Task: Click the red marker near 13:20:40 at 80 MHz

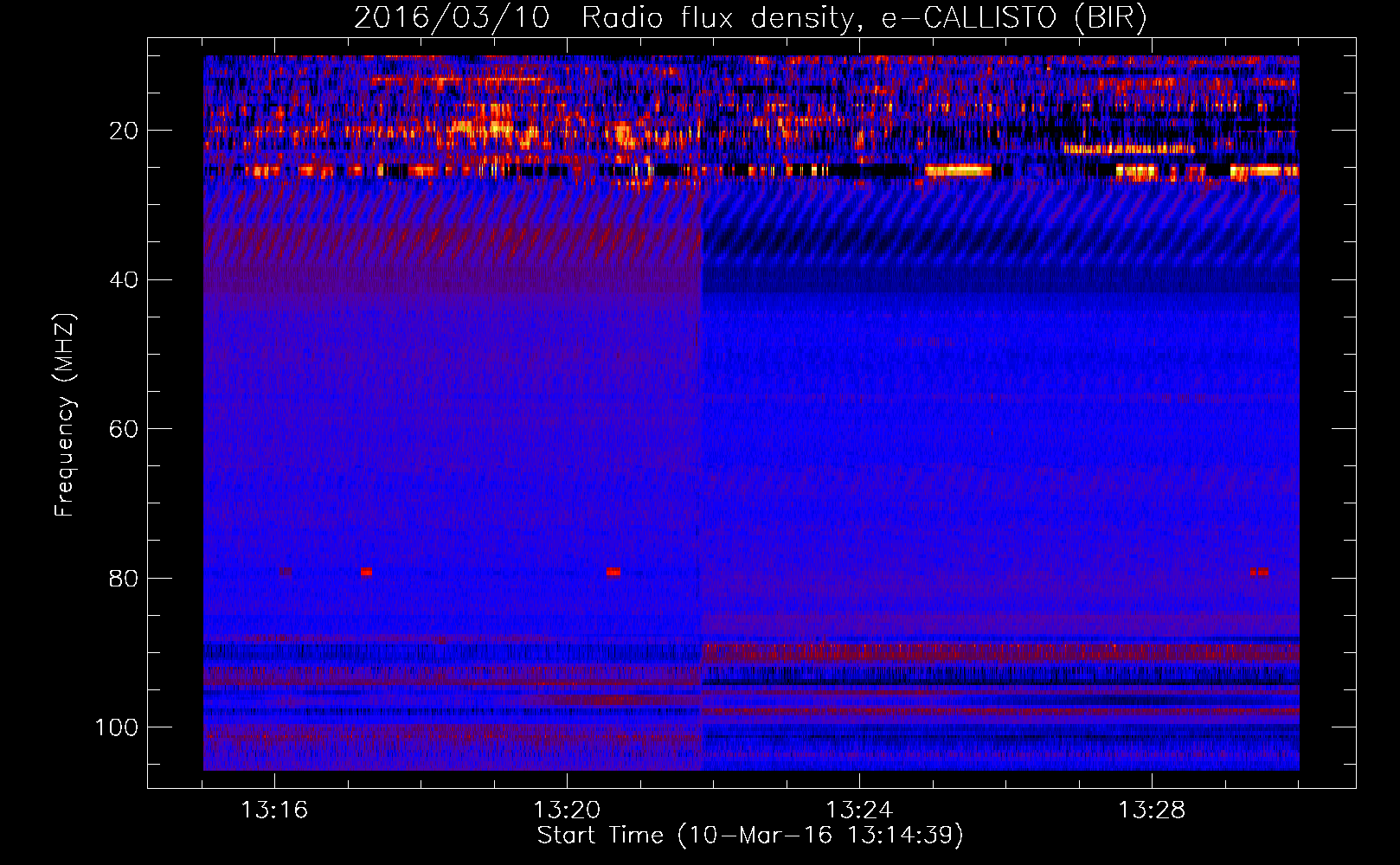Action: coord(613,572)
